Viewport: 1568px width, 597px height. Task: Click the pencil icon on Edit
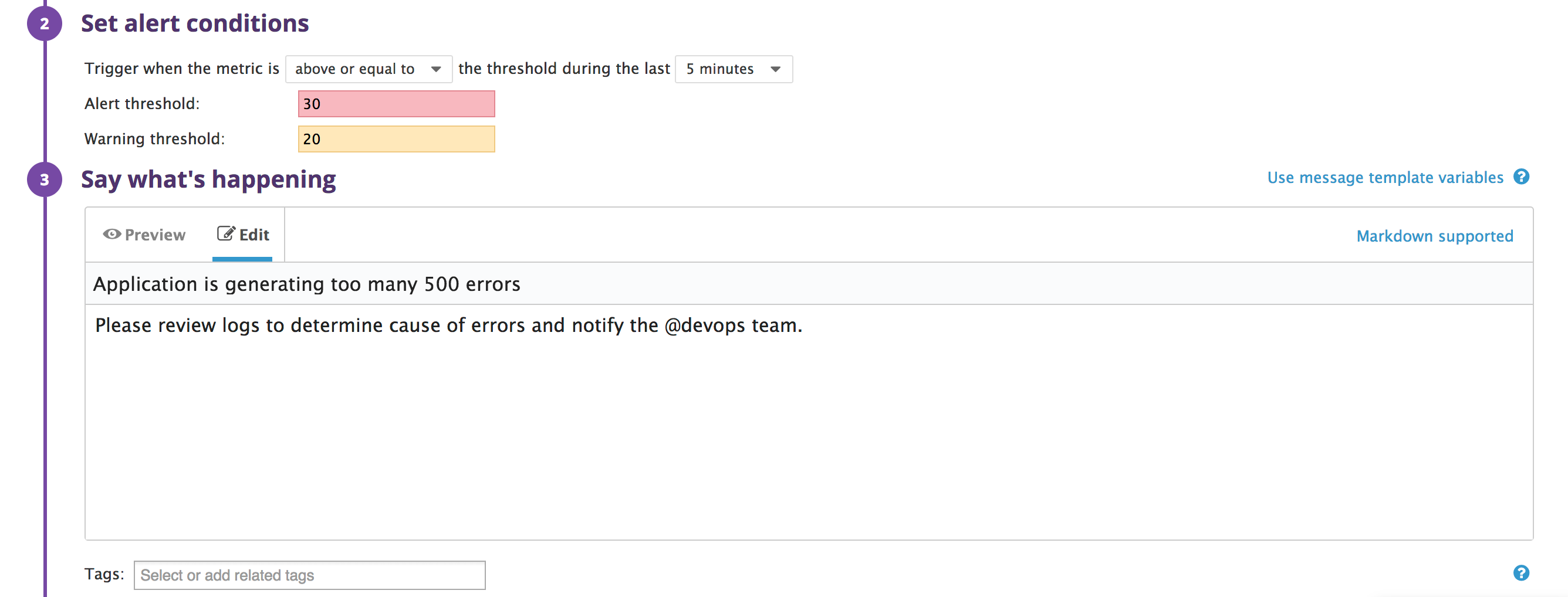point(225,233)
